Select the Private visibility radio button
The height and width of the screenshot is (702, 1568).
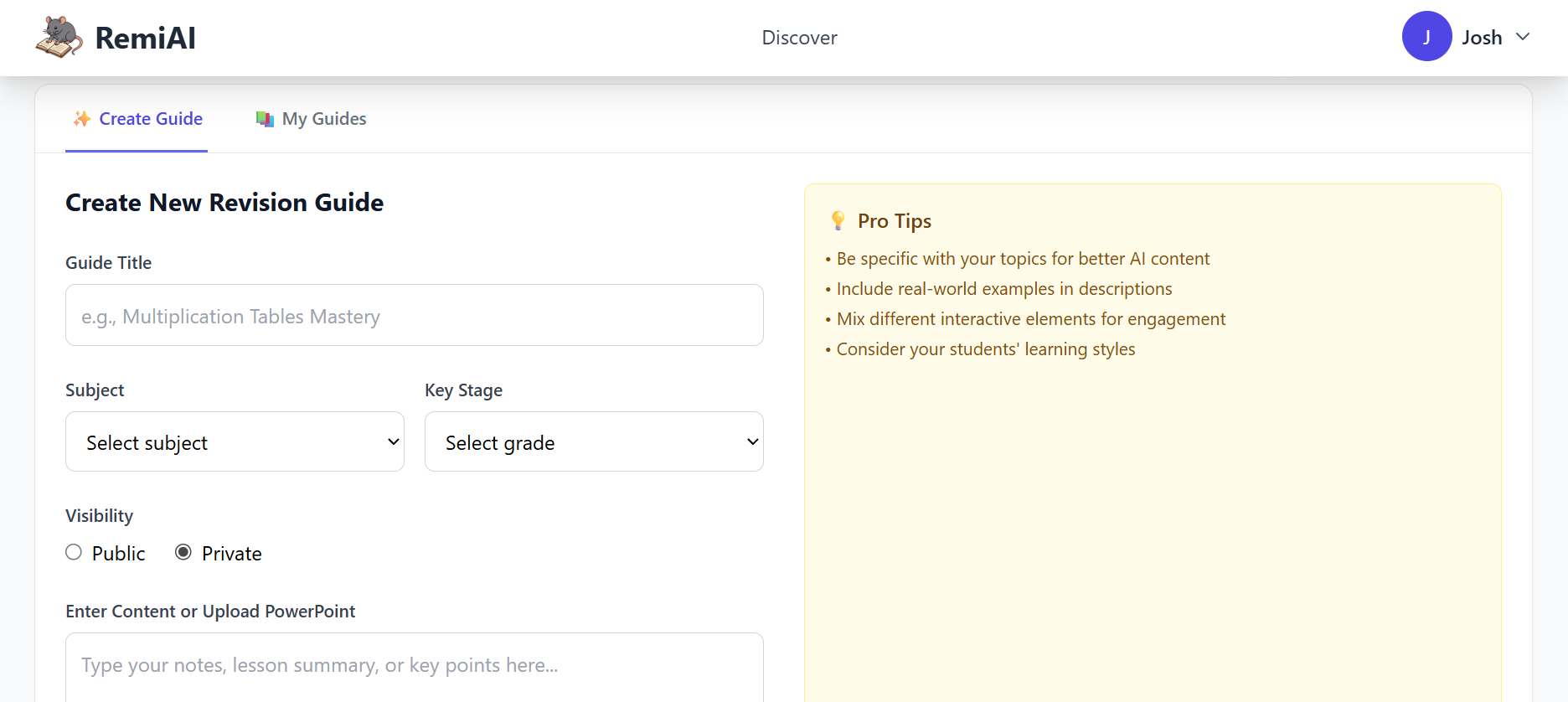coord(183,552)
